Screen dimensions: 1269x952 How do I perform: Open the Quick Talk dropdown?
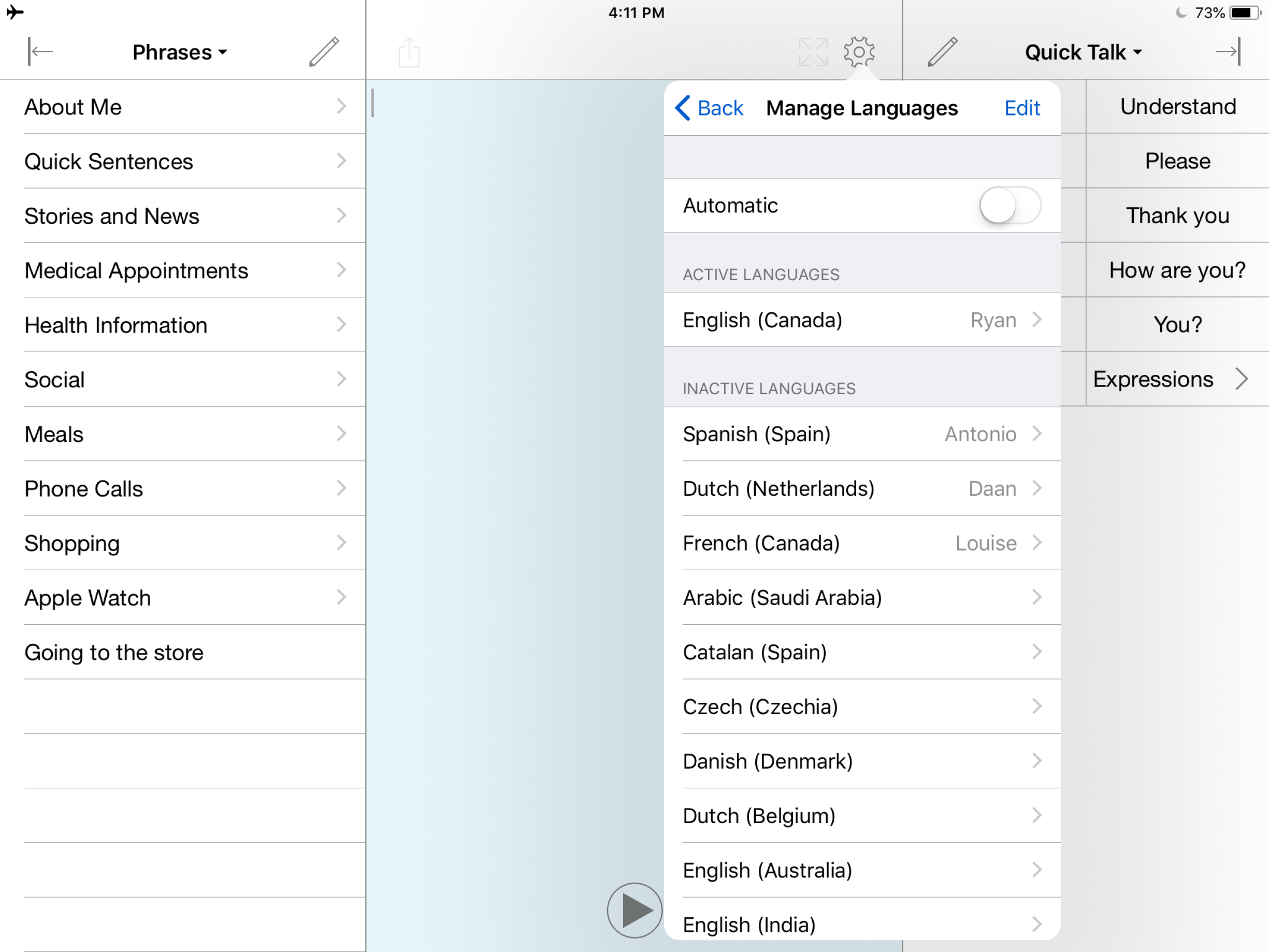pyautogui.click(x=1083, y=52)
